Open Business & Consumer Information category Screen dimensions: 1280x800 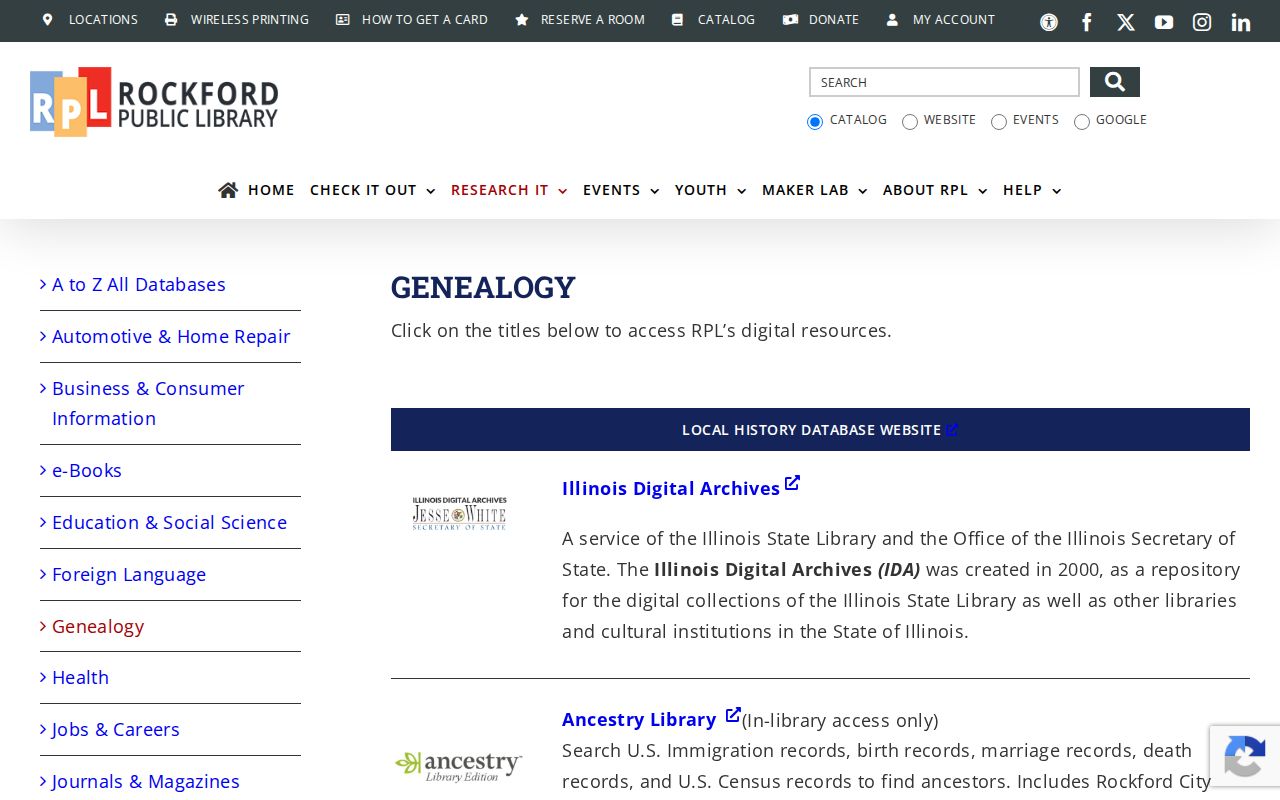(x=148, y=403)
